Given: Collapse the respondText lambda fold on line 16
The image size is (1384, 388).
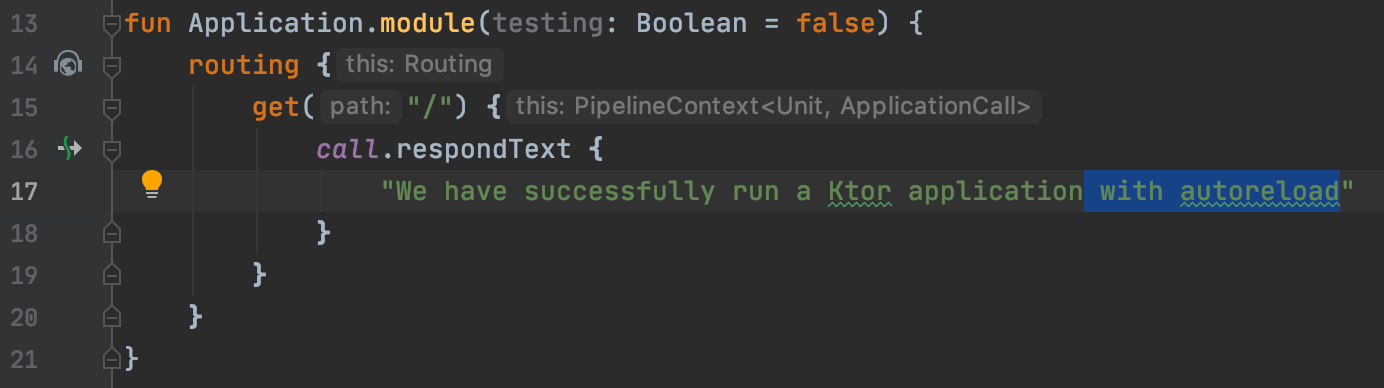Looking at the screenshot, I should click(112, 149).
